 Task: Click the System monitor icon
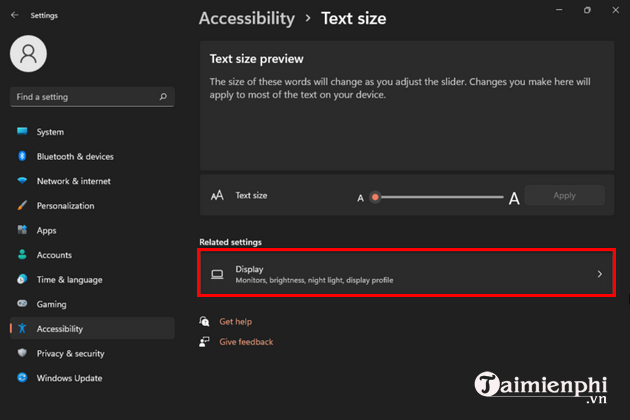pos(22,131)
